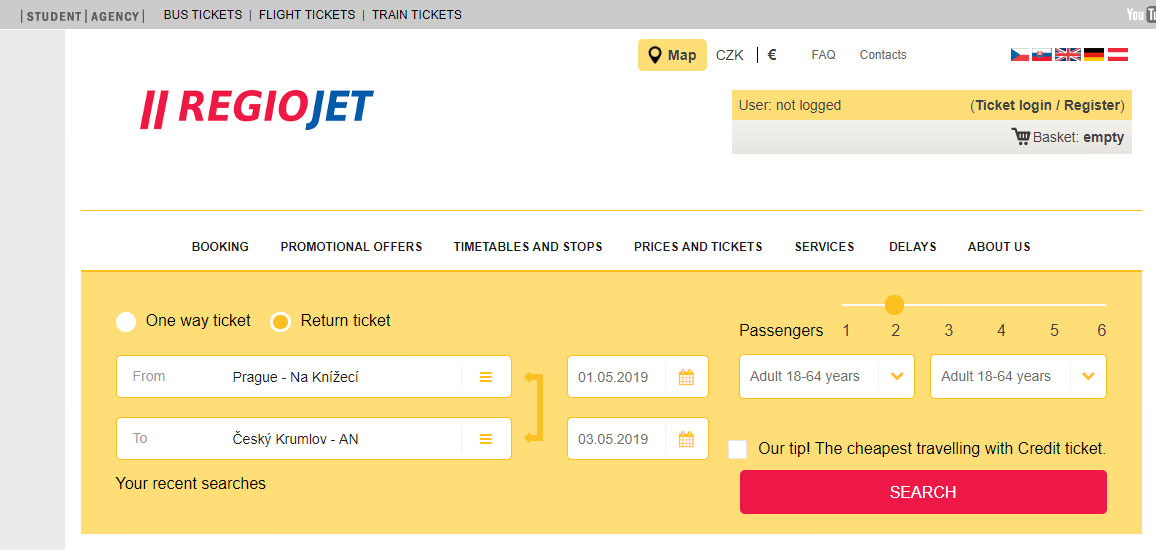This screenshot has height=550, width=1156.
Task: Choose English via the UK flag
Action: [x=1068, y=55]
